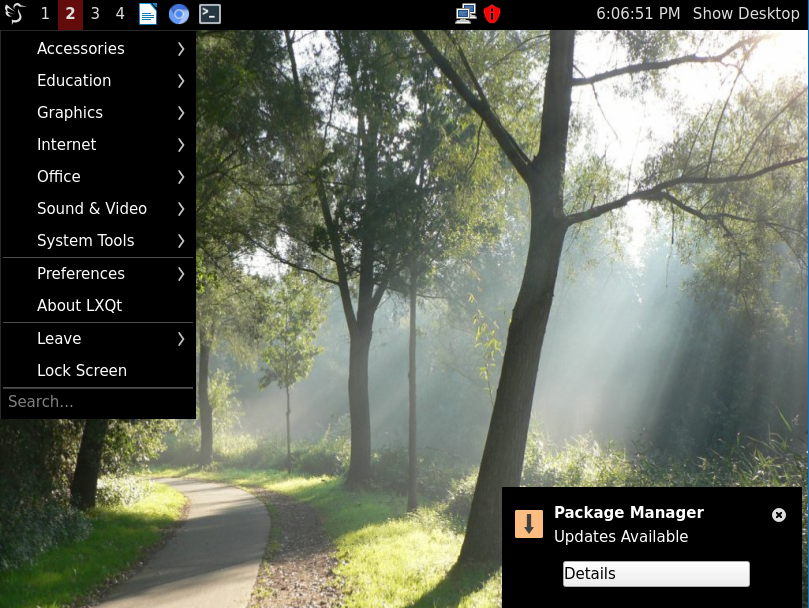Open the Chromium browser panel icon
Screen dimensions: 809x608
pos(179,14)
